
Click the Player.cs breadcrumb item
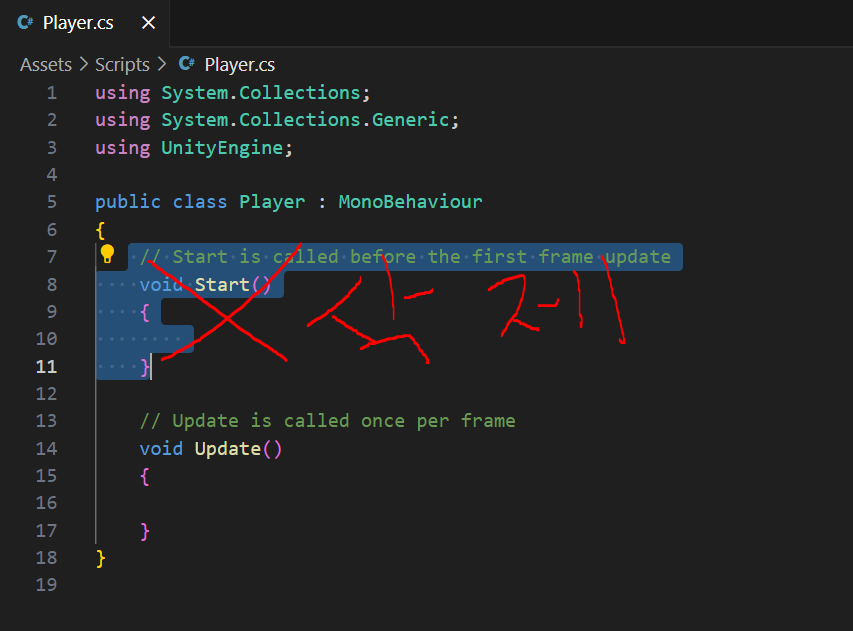(239, 65)
